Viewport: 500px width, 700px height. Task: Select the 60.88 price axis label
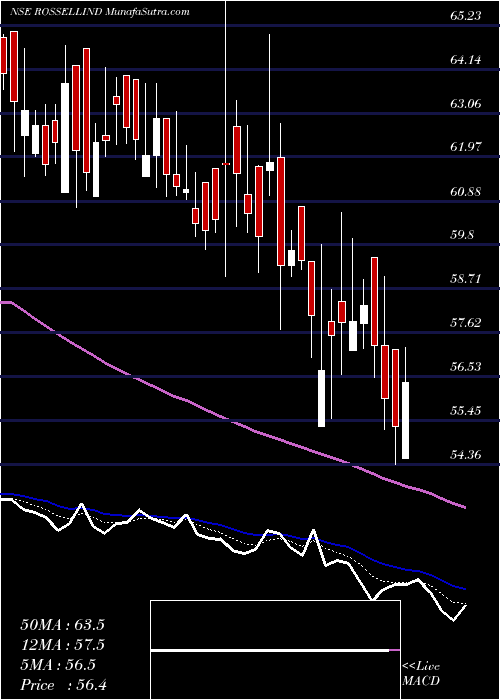click(x=466, y=192)
